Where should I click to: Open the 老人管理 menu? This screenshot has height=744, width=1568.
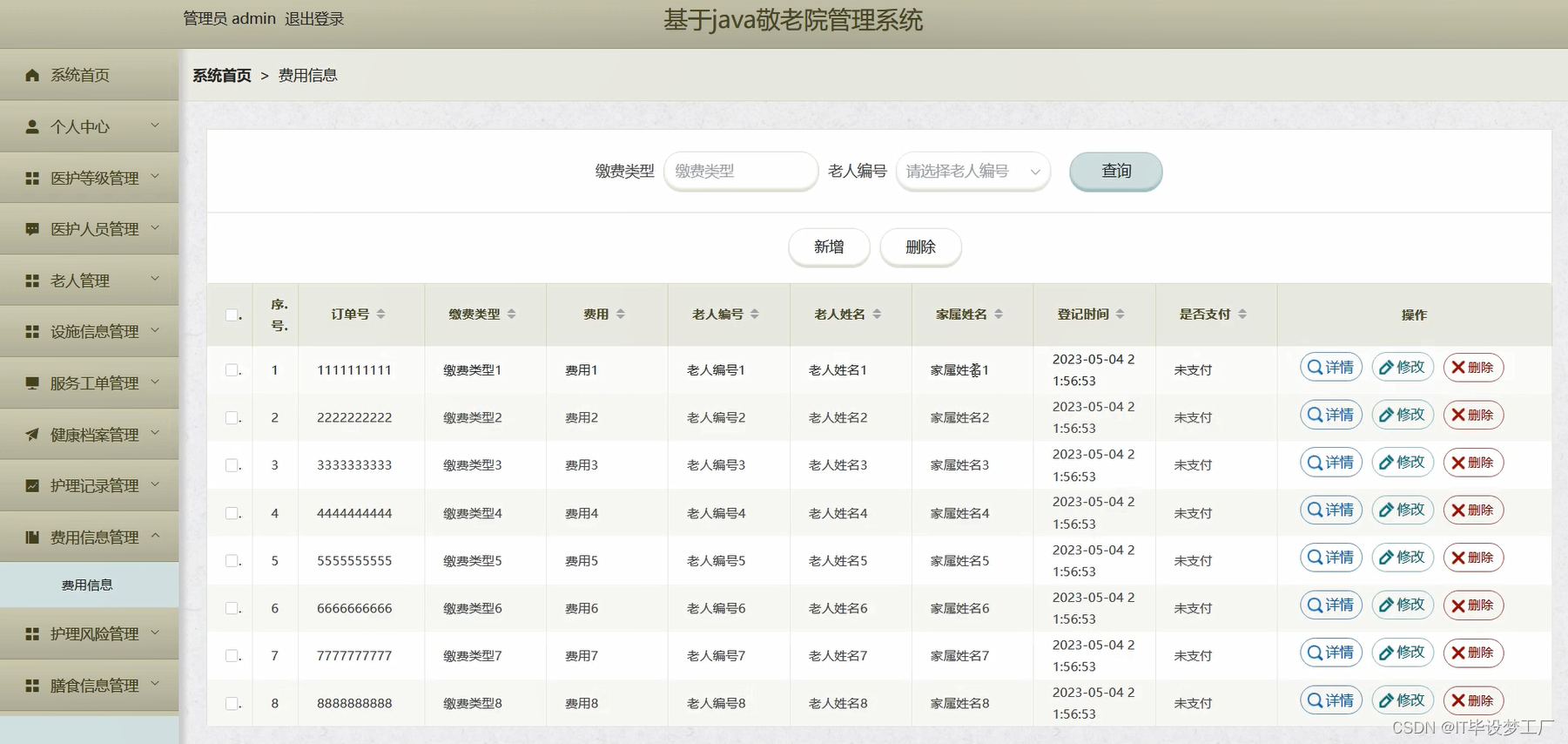(x=89, y=281)
